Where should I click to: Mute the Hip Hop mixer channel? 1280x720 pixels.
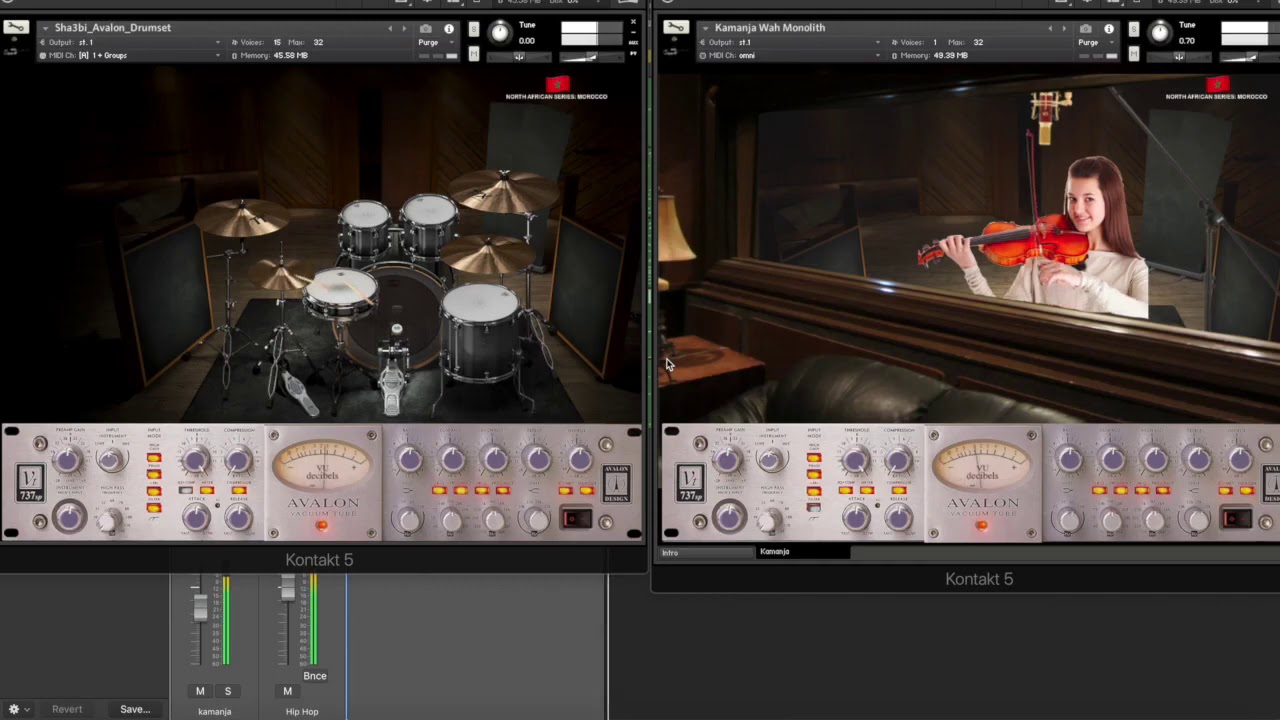click(287, 691)
